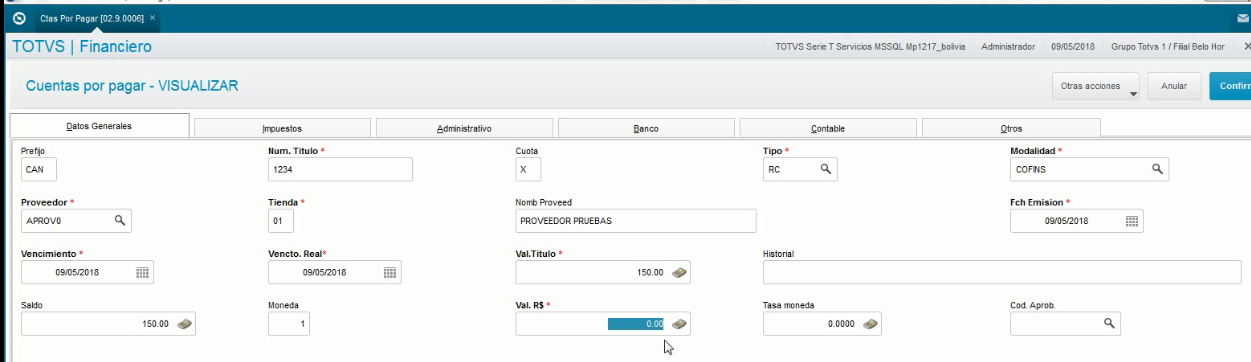This screenshot has height=362, width=1251.
Task: Click TOTVS Serie T Servicios MSSQL label
Action: pyautogui.click(x=870, y=47)
